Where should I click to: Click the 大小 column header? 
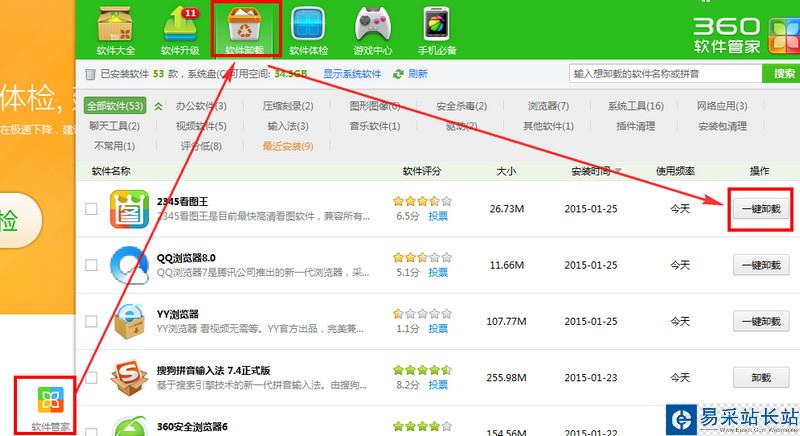[506, 171]
